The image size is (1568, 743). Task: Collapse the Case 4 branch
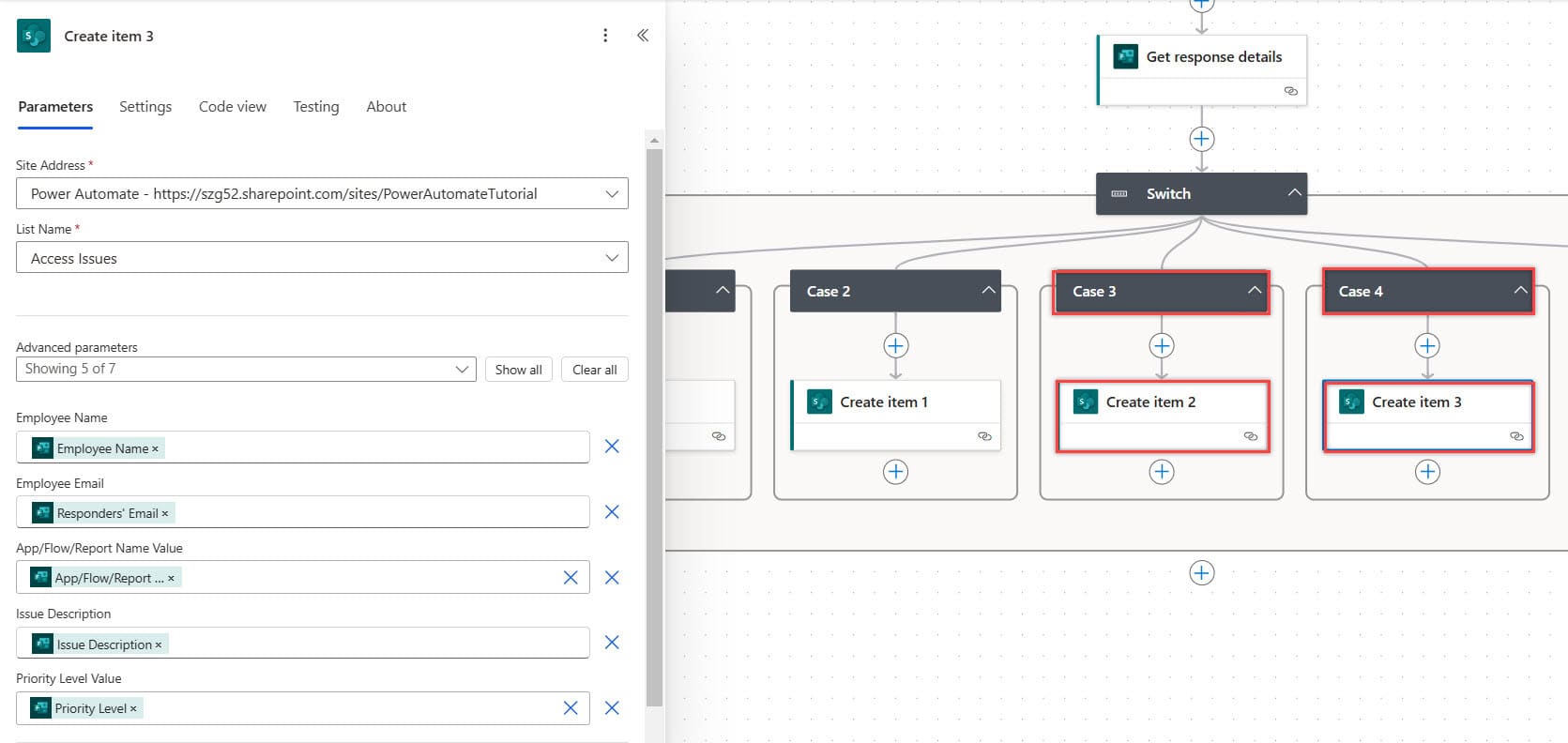[x=1520, y=291]
